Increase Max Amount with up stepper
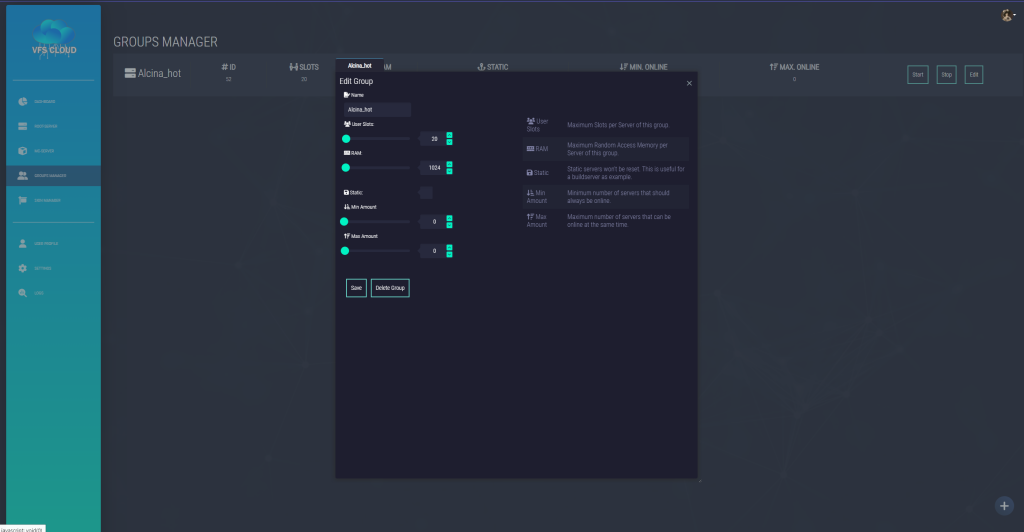 tap(450, 247)
